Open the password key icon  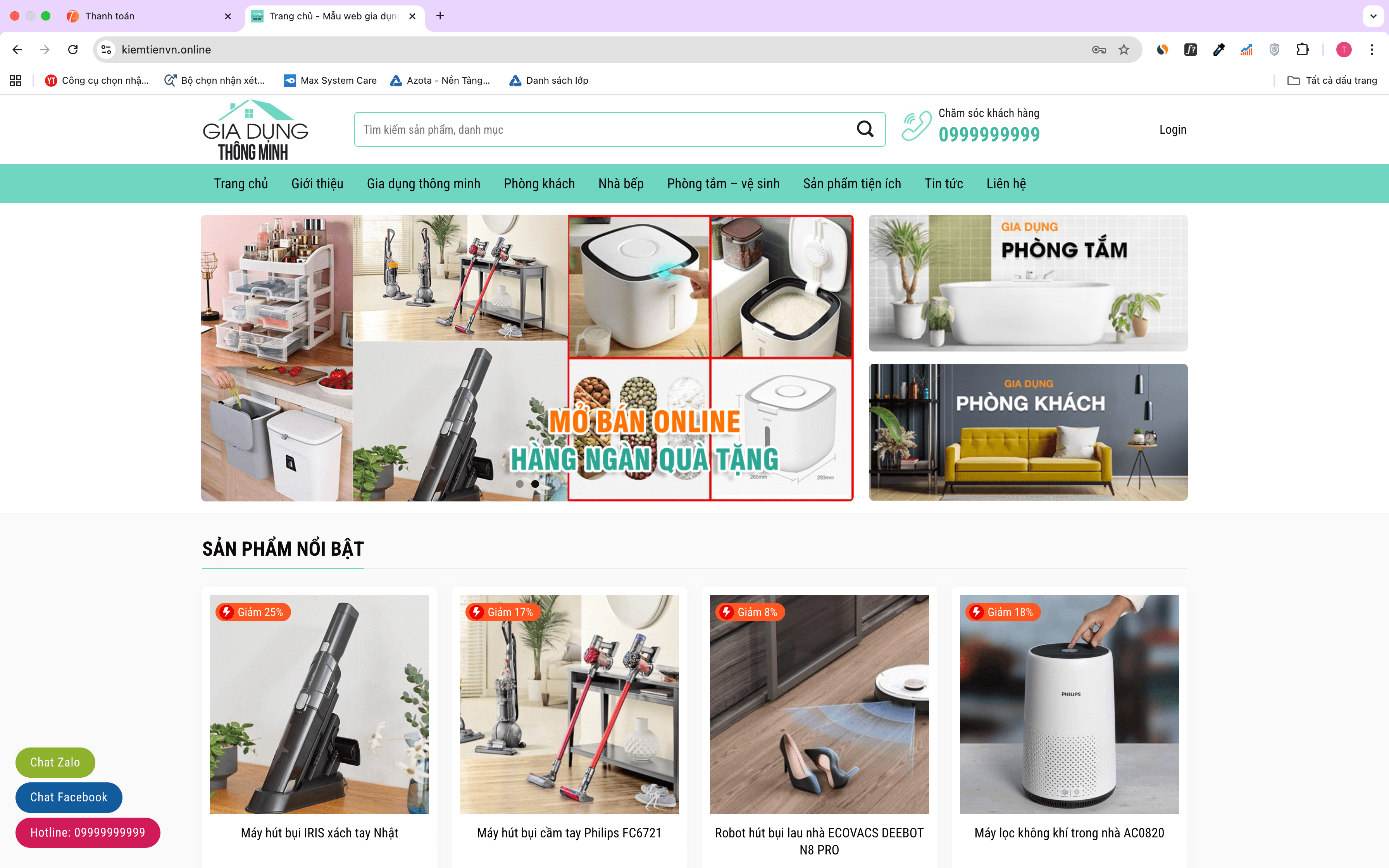coord(1099,50)
